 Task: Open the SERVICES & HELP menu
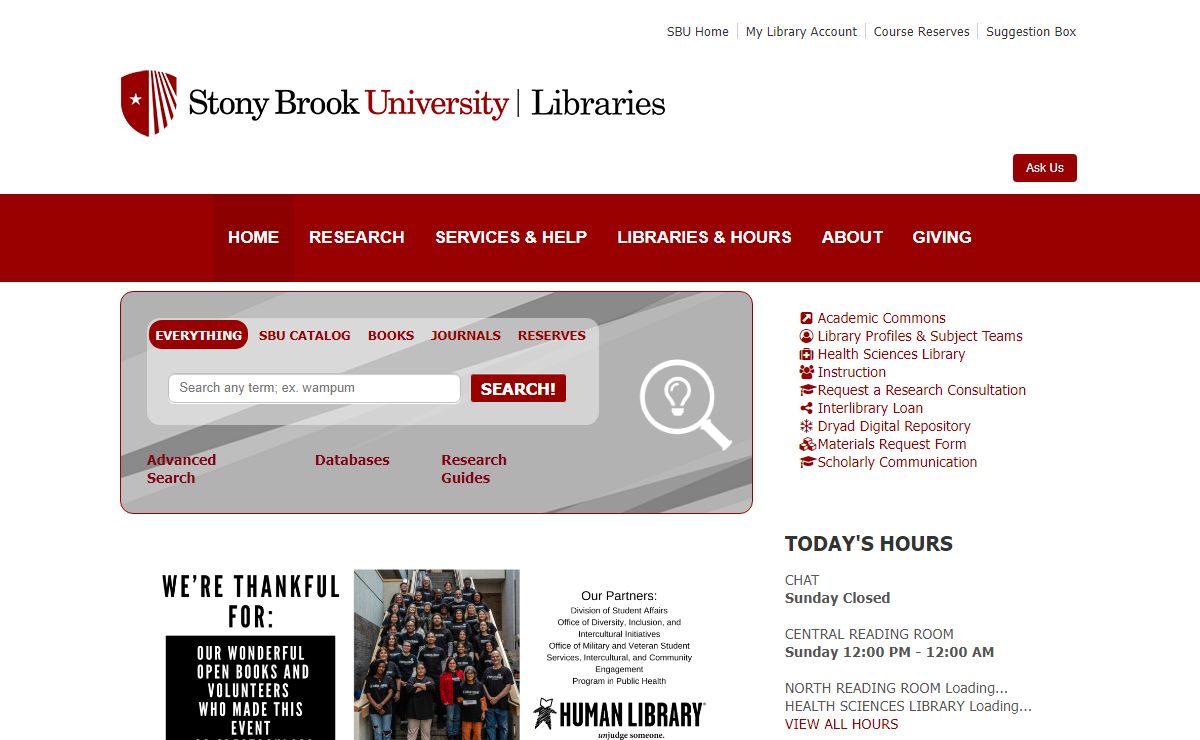[x=511, y=237]
